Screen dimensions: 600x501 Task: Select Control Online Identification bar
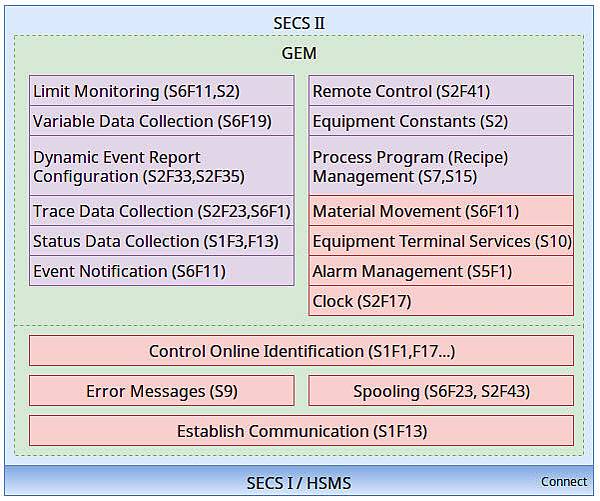pos(301,351)
